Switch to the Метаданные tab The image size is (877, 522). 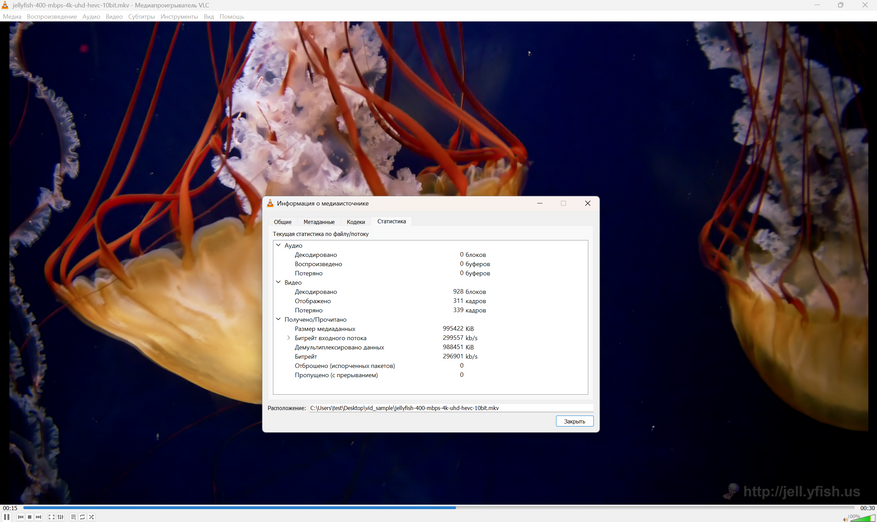(x=319, y=221)
